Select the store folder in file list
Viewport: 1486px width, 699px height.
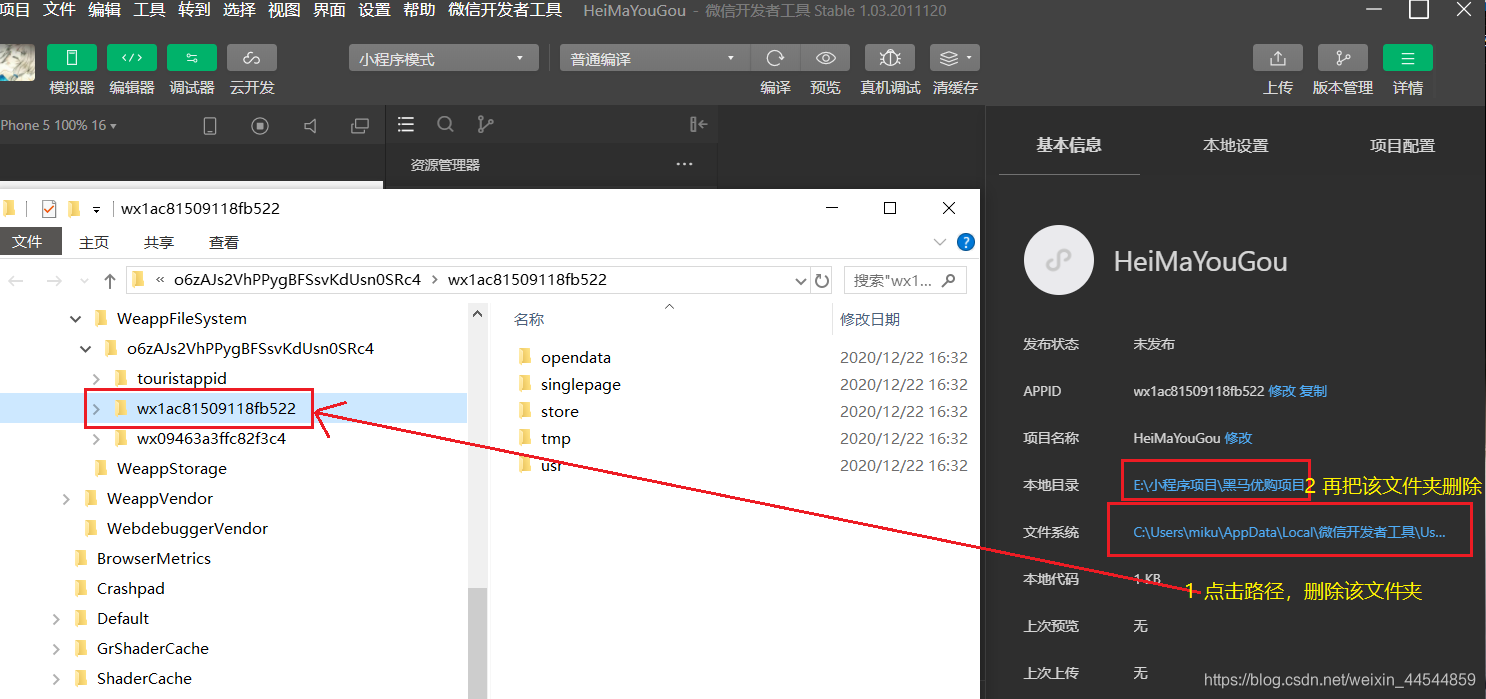pos(559,411)
